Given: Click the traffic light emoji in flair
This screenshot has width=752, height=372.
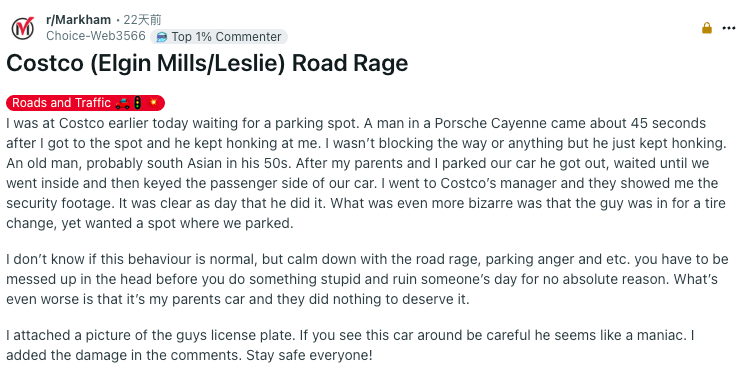Looking at the screenshot, I should (x=138, y=103).
